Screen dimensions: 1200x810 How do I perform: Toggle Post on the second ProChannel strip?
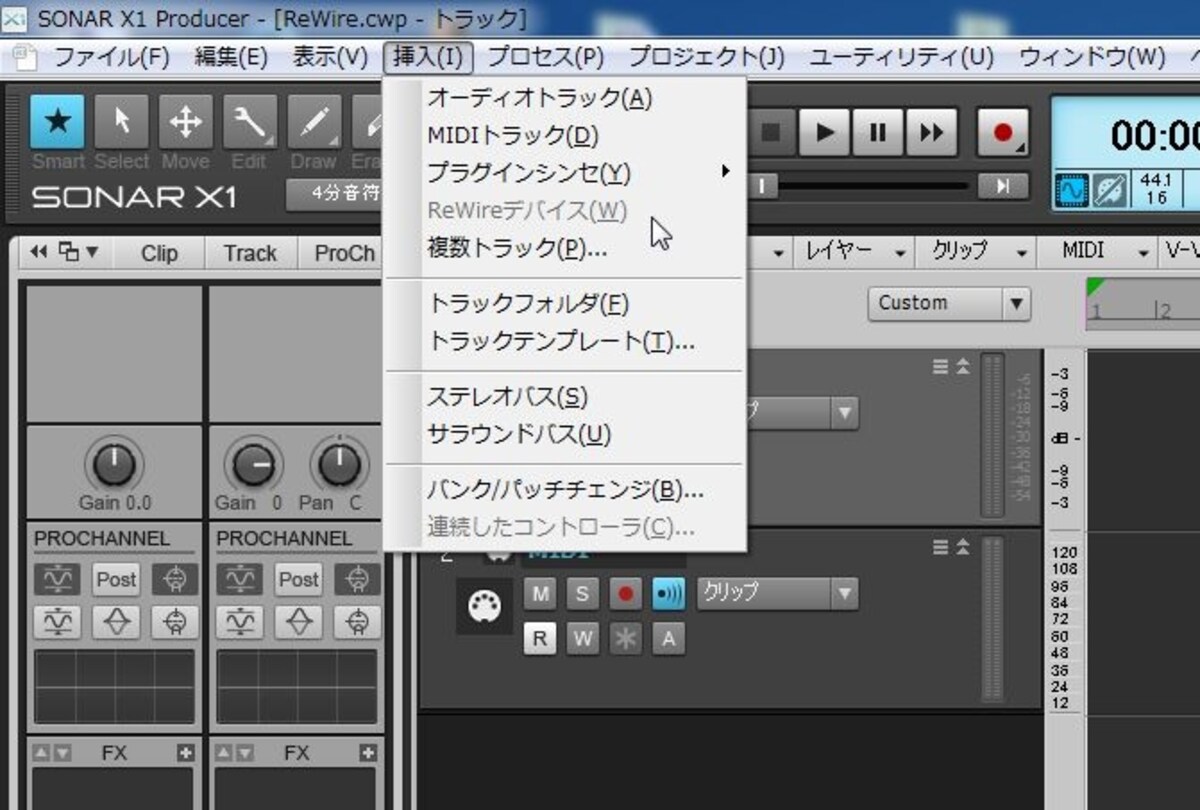298,579
